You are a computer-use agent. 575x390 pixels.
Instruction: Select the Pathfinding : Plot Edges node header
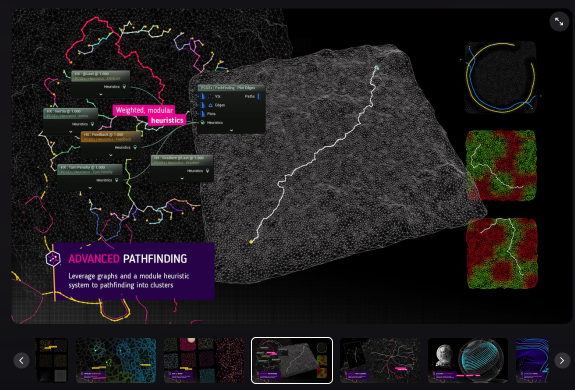click(x=231, y=88)
